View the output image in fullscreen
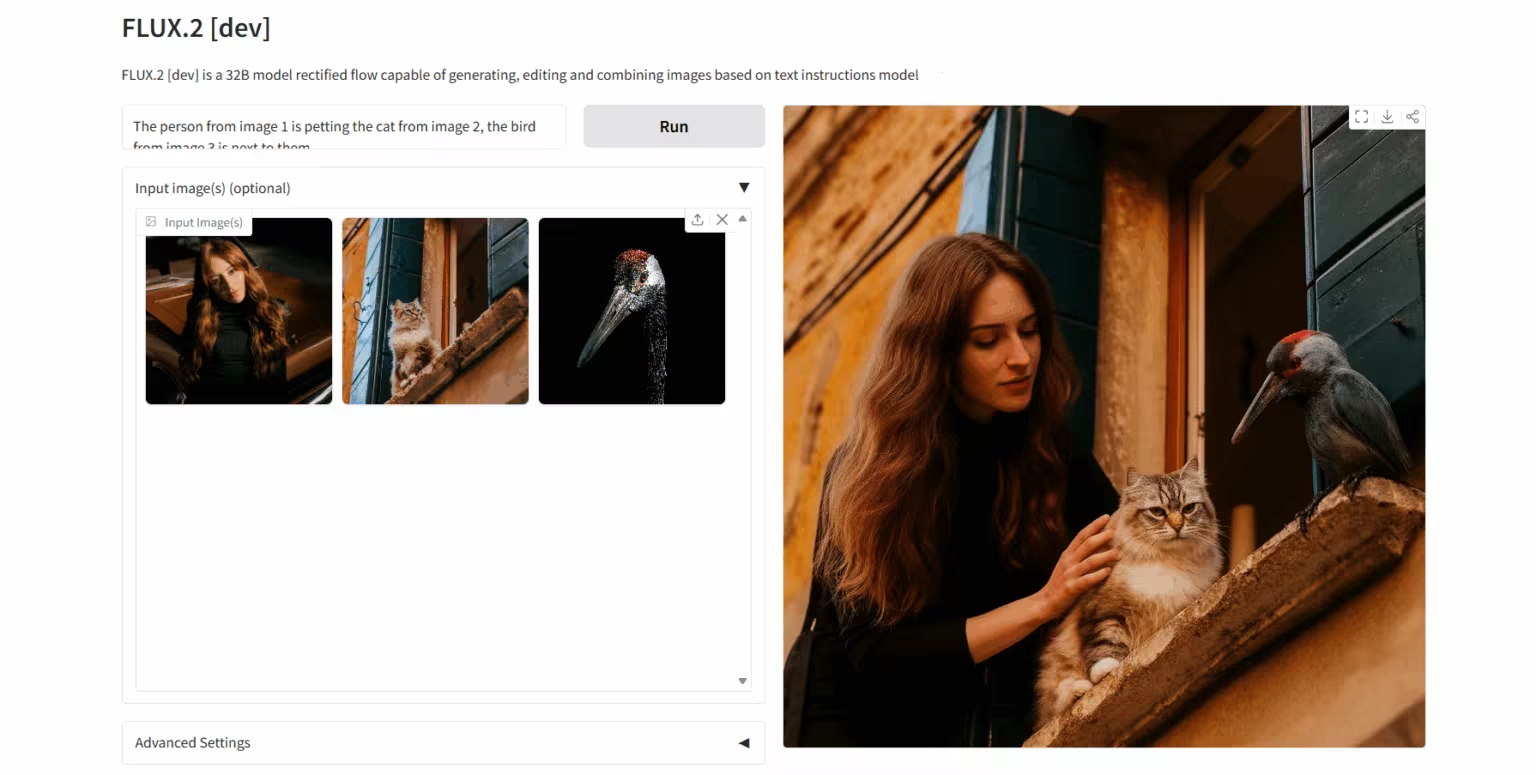Image resolution: width=1536 pixels, height=775 pixels. click(1361, 117)
